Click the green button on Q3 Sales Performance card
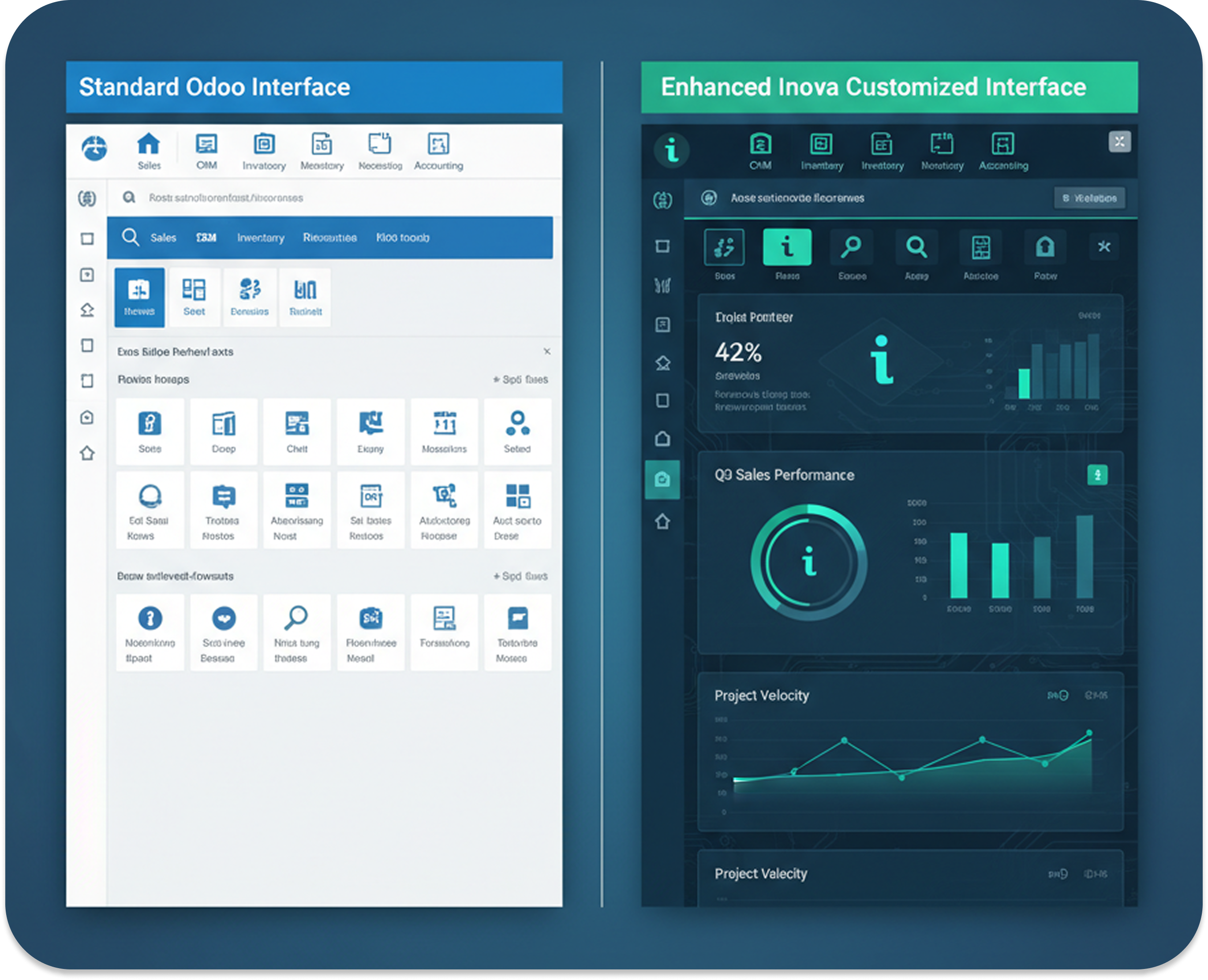Screen dimensions: 1208x980 1097,475
